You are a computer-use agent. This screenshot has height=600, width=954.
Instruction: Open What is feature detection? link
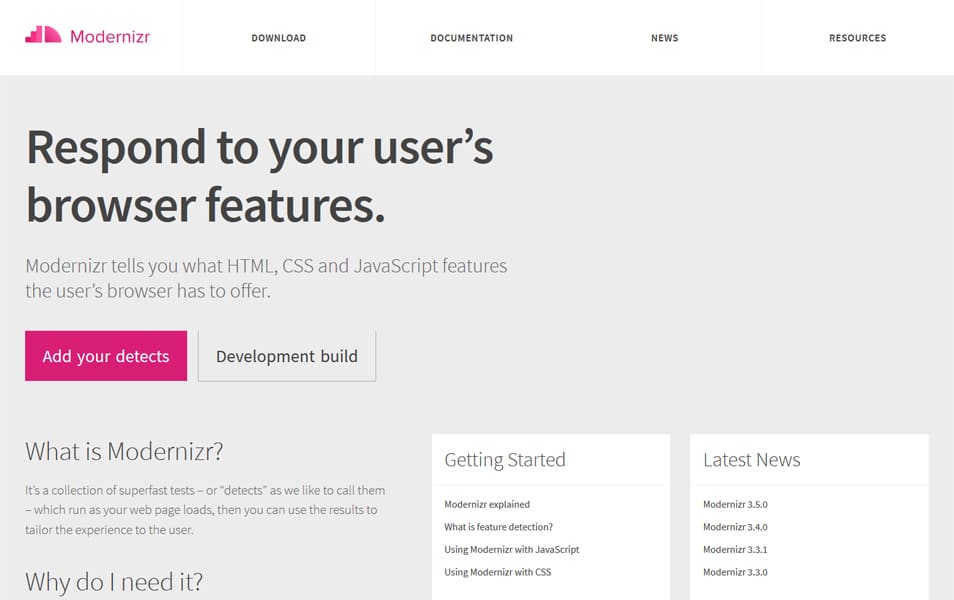(x=498, y=527)
